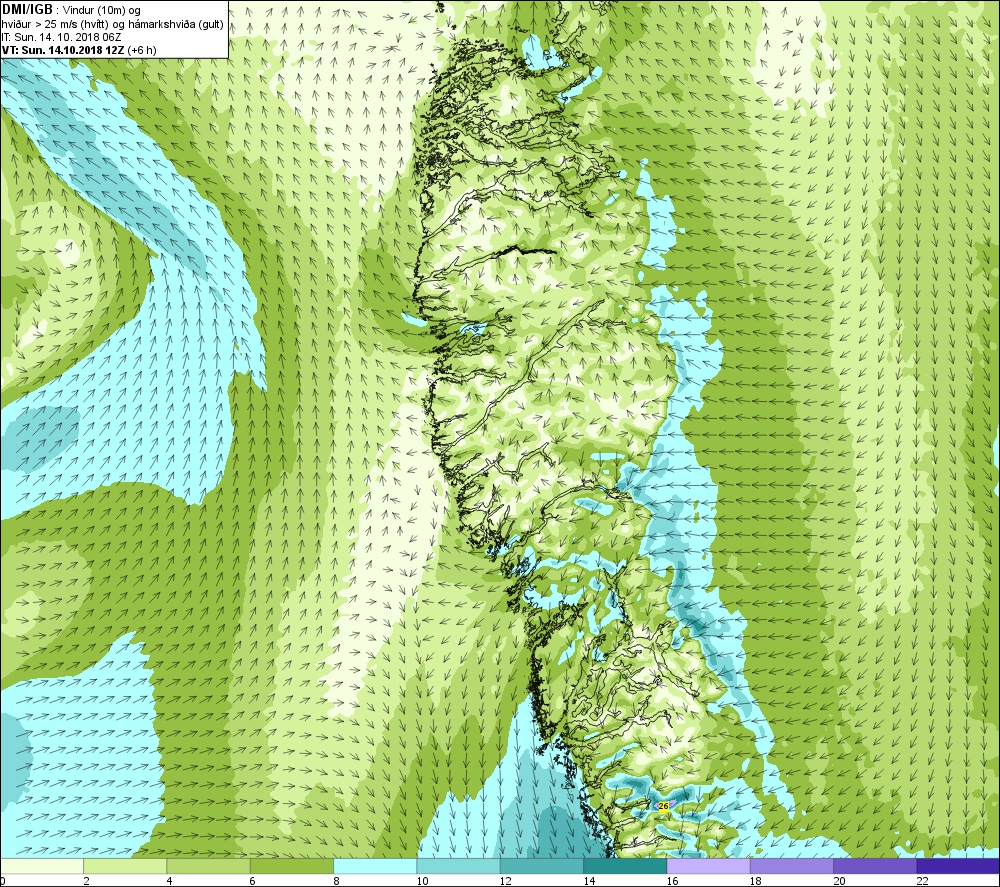Screen dimensions: 1000x887
Task: Click the '(+6 h)' forecast offset text
Action: pos(142,50)
